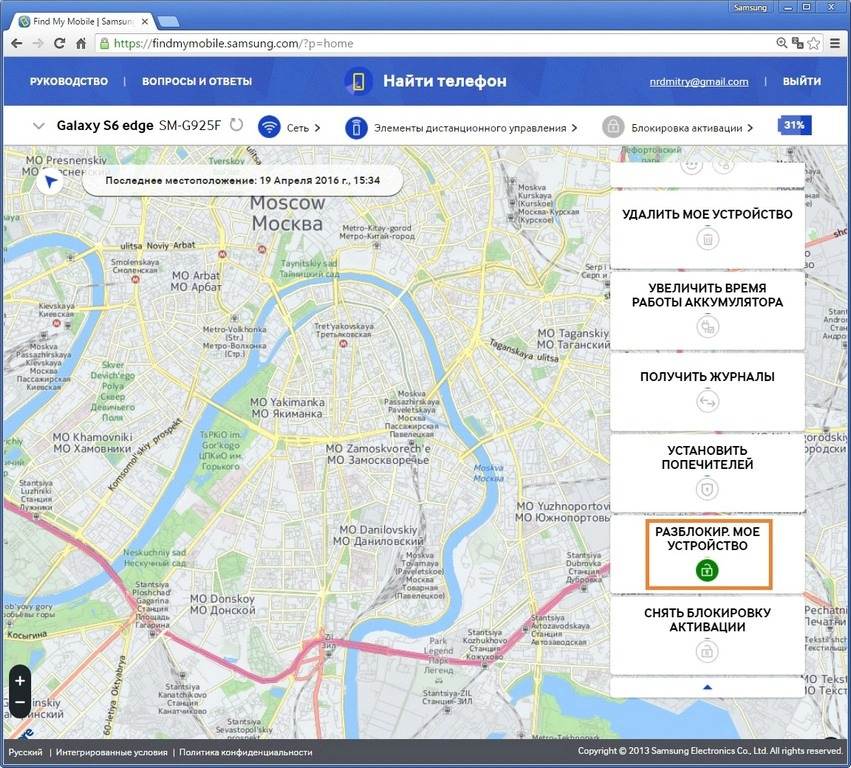Bookmark the page with the star icon

click(x=813, y=44)
